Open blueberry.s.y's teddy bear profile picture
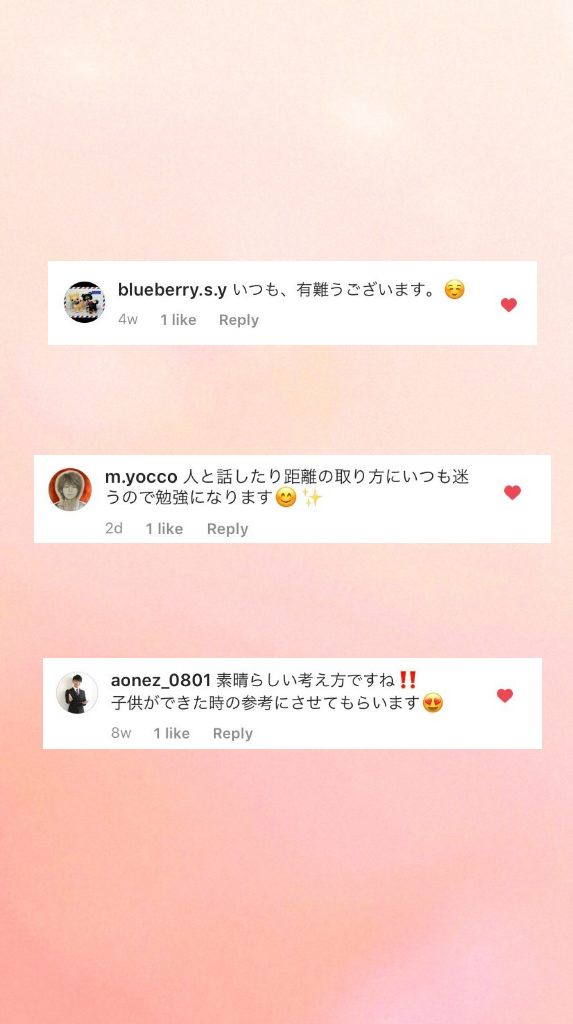 click(84, 302)
